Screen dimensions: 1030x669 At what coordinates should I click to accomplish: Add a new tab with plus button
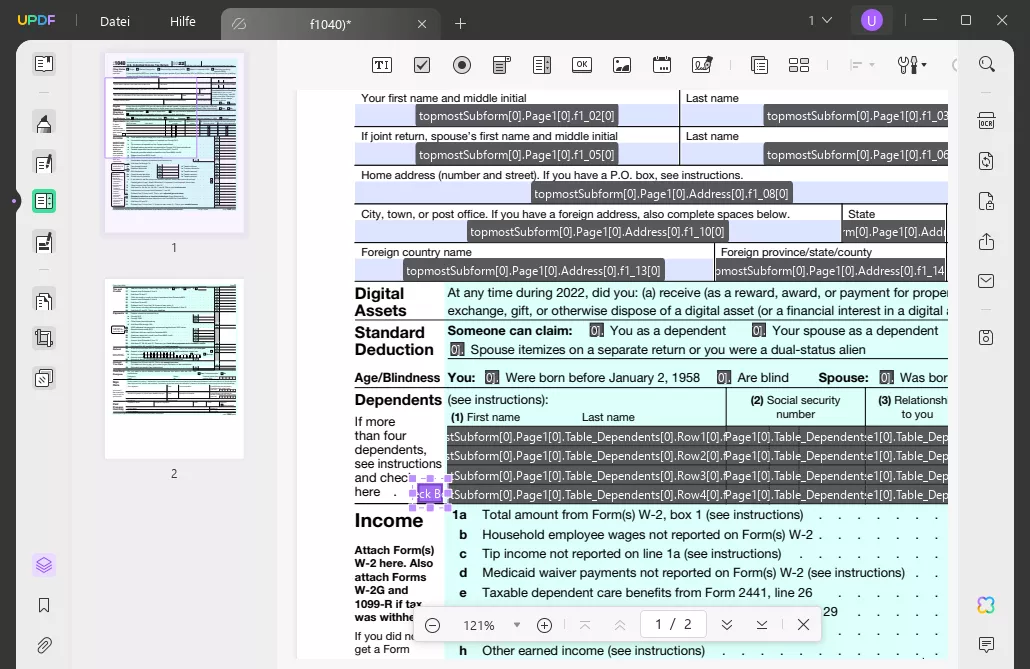[x=460, y=24]
